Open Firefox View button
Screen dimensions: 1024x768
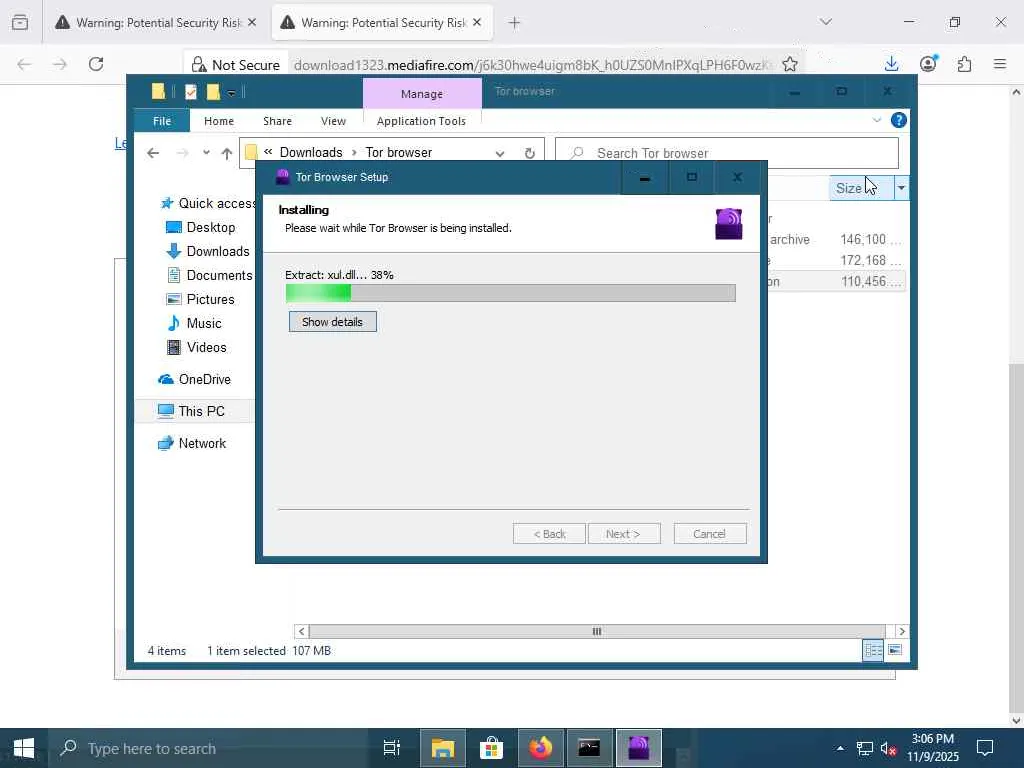[20, 23]
